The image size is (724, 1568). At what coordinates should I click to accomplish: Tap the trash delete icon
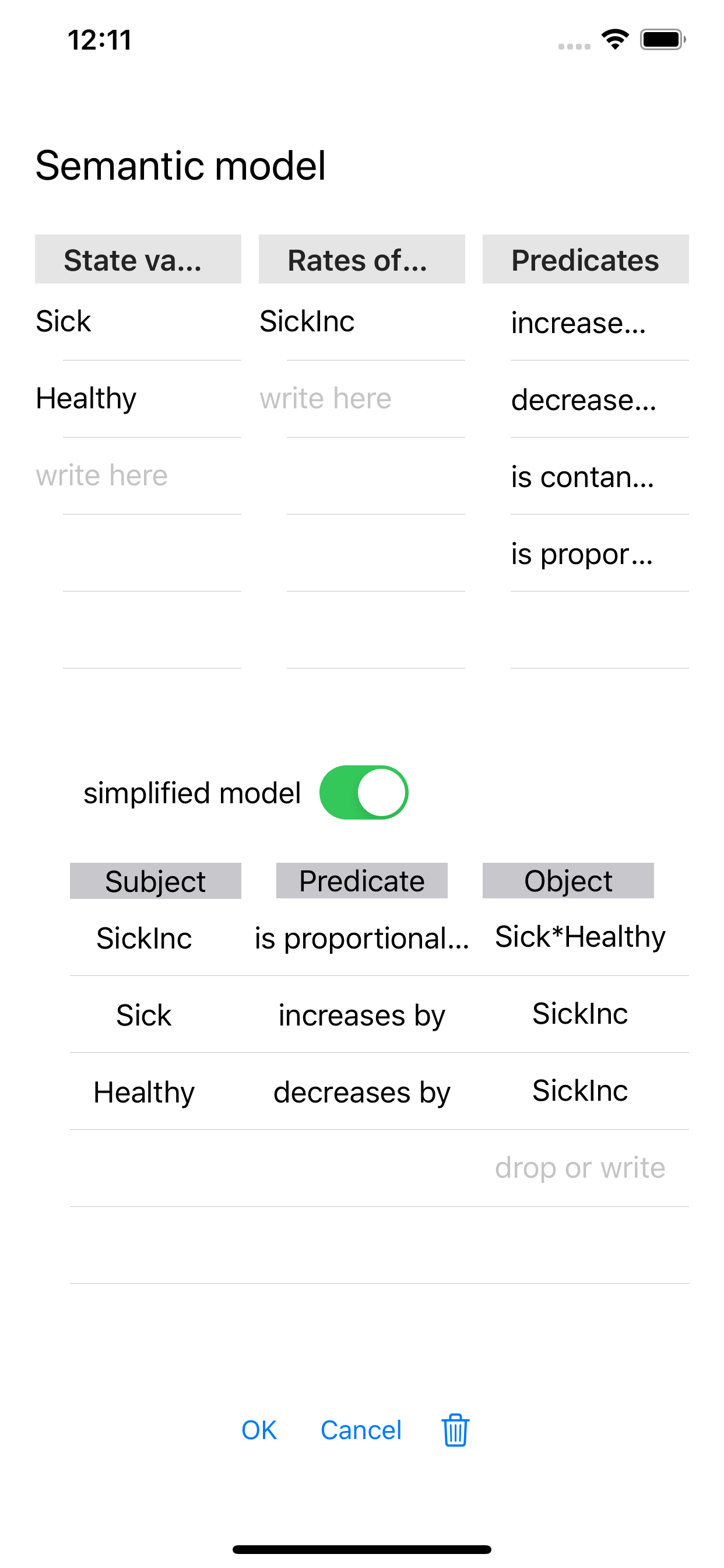pyautogui.click(x=455, y=1430)
